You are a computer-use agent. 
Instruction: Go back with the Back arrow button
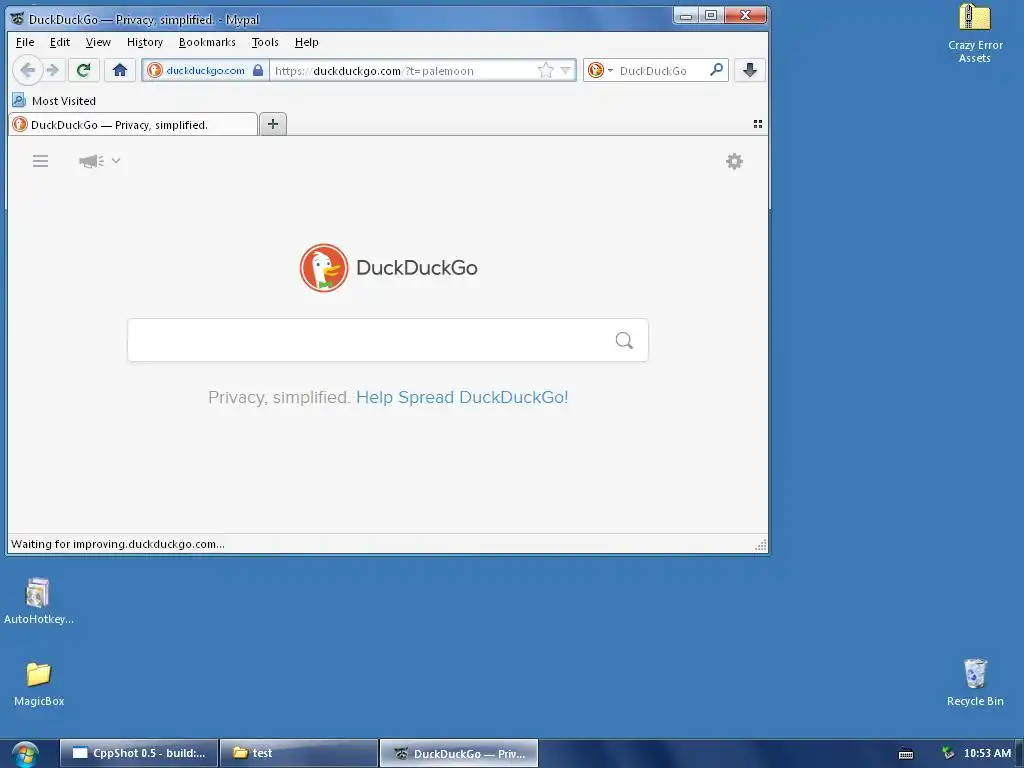[x=27, y=70]
